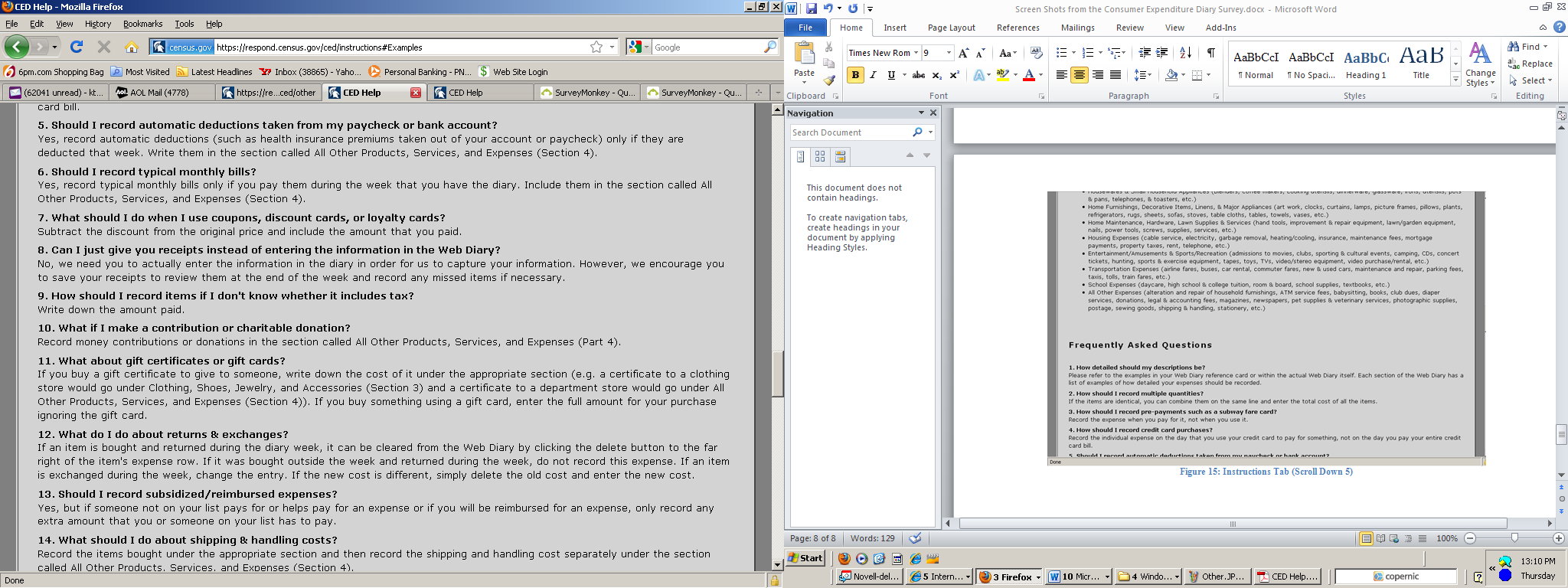Open Word Help with the question mark icon
This screenshot has width=1568, height=588.
click(x=1559, y=28)
